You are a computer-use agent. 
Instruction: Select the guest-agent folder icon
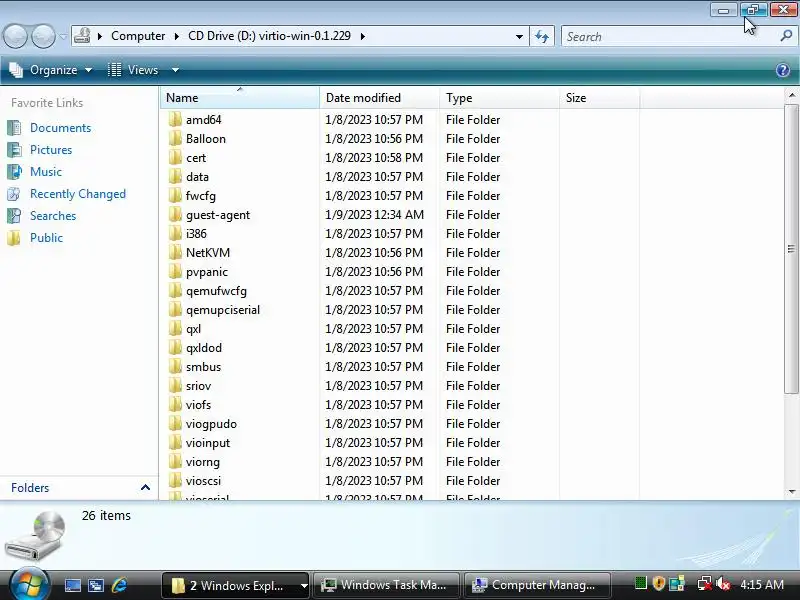click(x=175, y=214)
